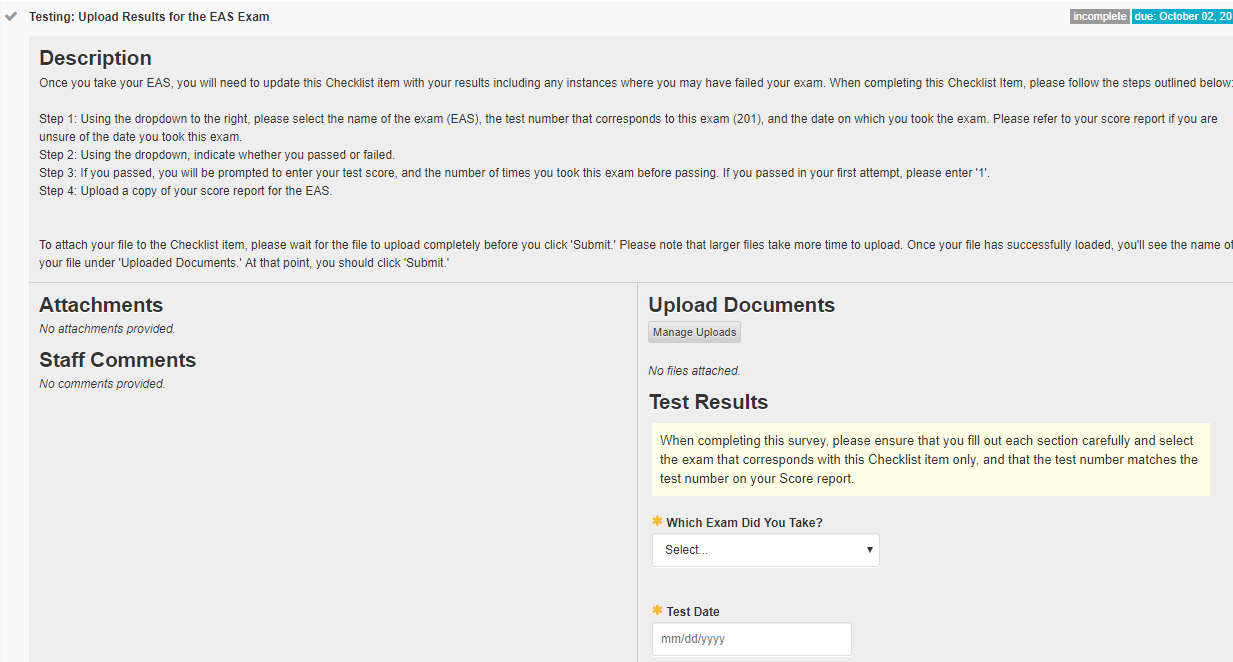Click the orange asterisk beside Which Exam label
This screenshot has height=662, width=1233.
click(x=657, y=521)
